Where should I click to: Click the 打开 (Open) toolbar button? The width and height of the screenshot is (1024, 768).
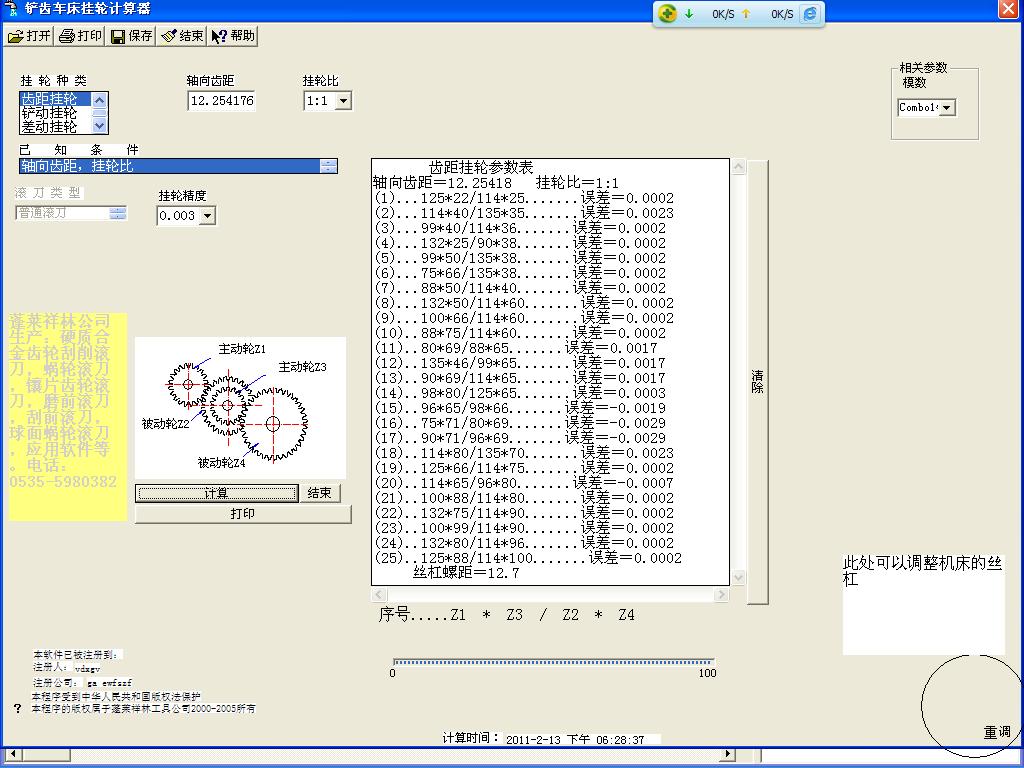tap(29, 35)
